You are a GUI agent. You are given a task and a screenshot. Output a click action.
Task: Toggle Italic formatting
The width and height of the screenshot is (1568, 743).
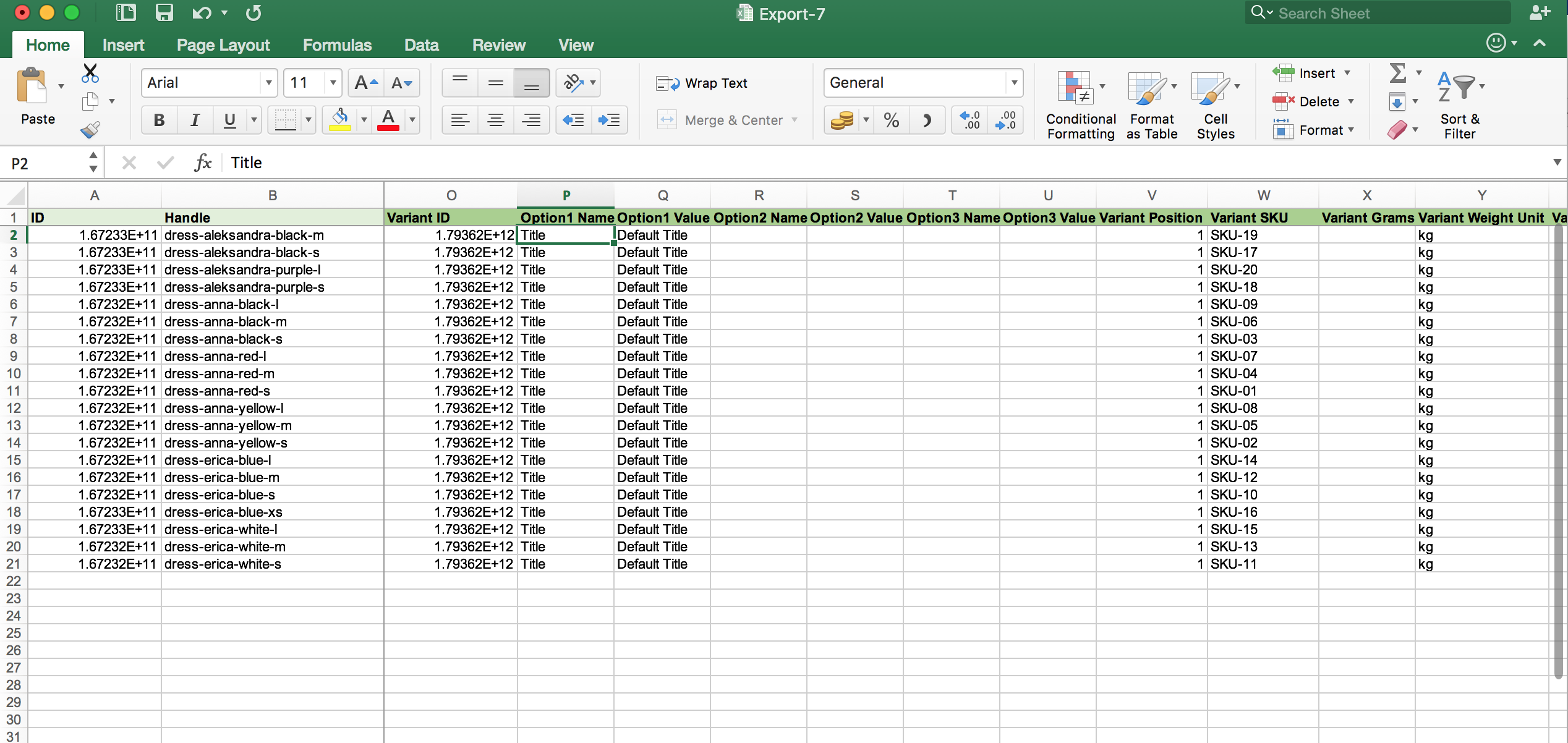click(x=195, y=120)
